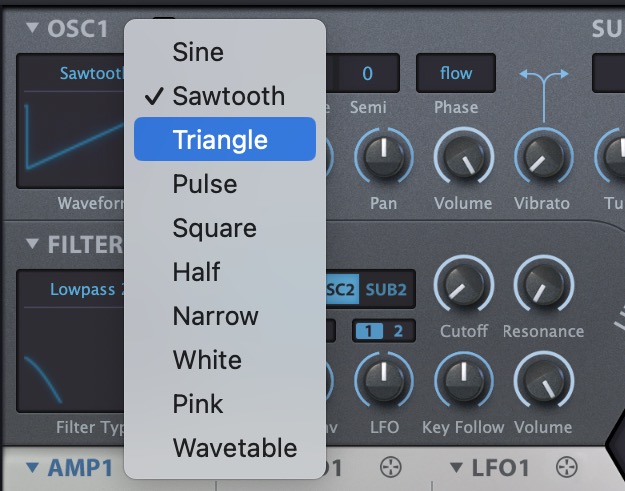Toggle the SUB2 filter routing button
The height and width of the screenshot is (491, 625).
[x=386, y=290]
